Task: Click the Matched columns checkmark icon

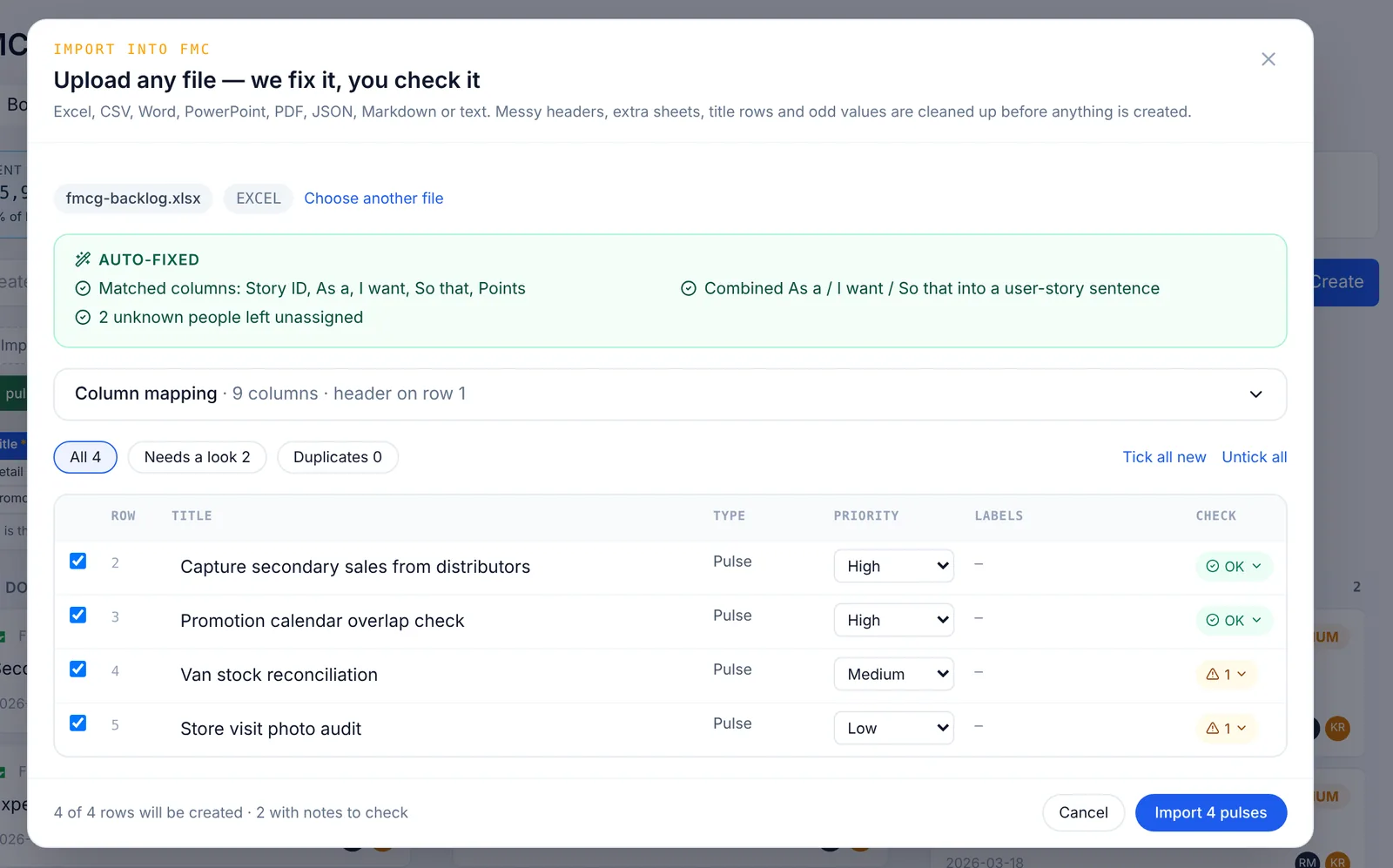Action: 83,288
